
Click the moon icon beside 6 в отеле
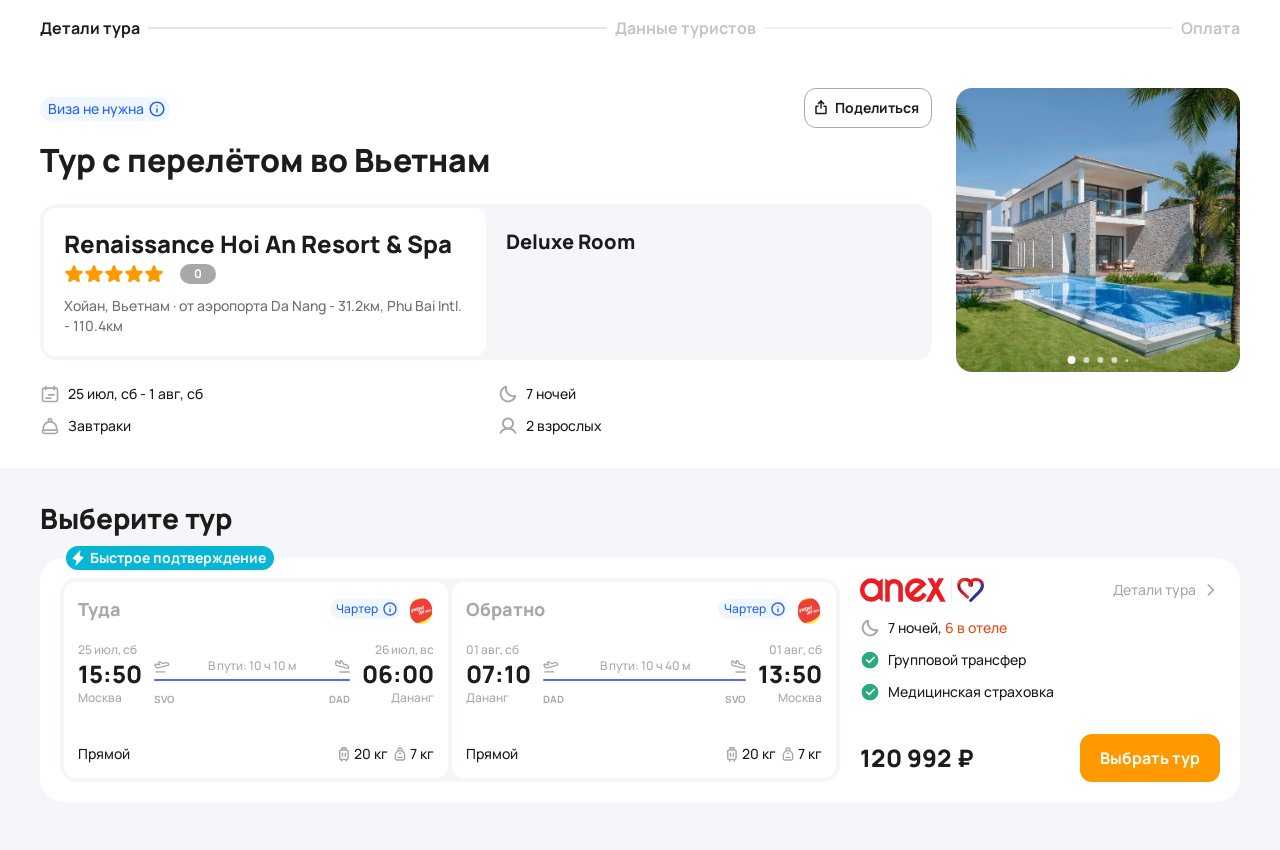pos(870,628)
